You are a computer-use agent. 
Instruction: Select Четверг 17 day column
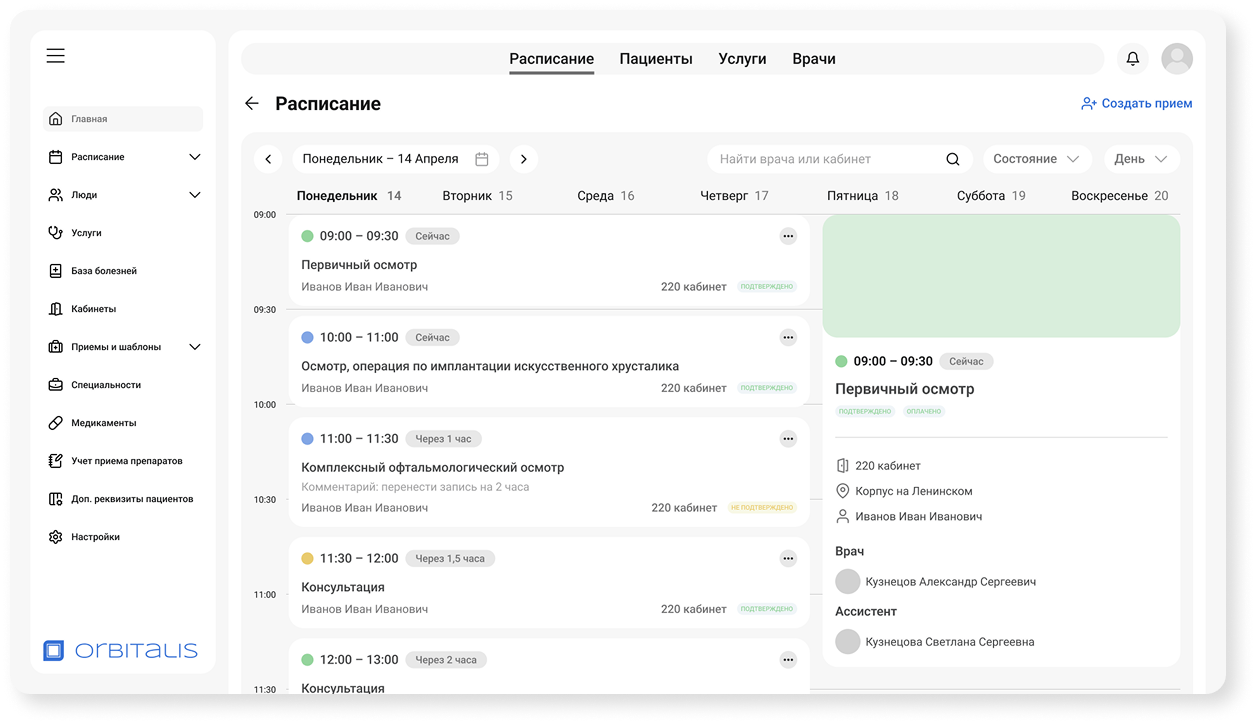[x=734, y=196]
